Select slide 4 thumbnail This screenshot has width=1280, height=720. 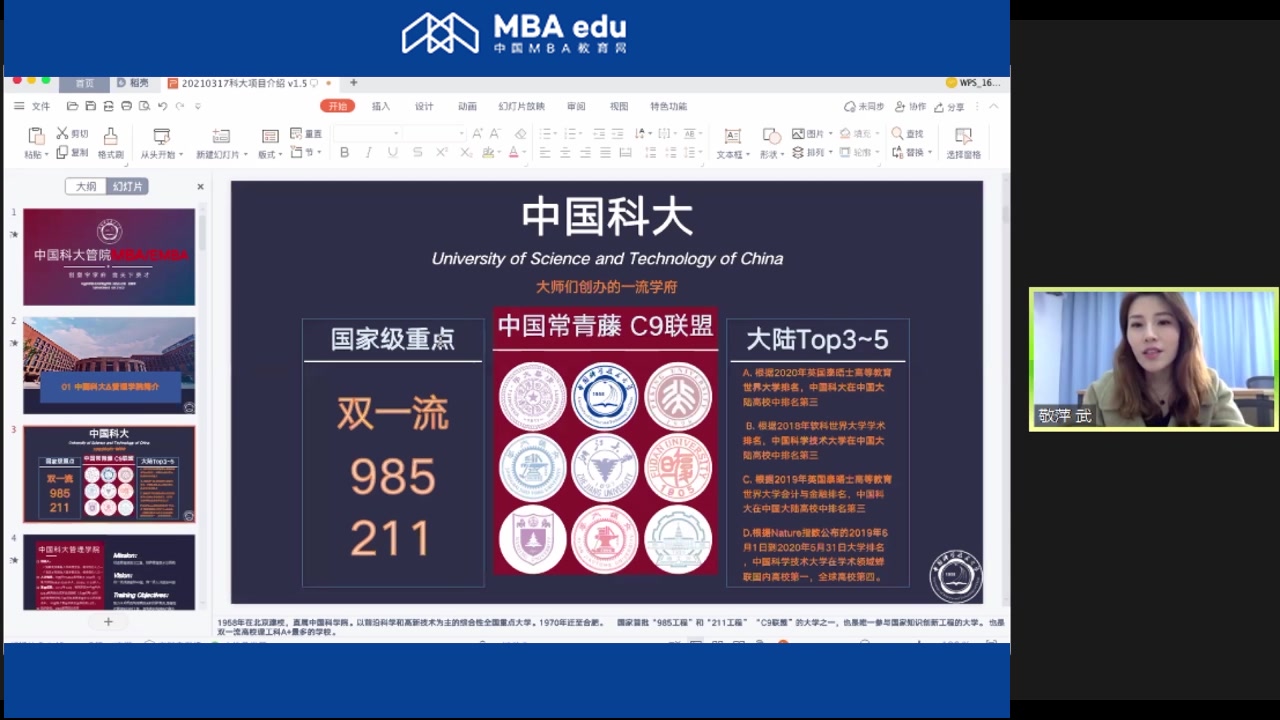(x=109, y=572)
